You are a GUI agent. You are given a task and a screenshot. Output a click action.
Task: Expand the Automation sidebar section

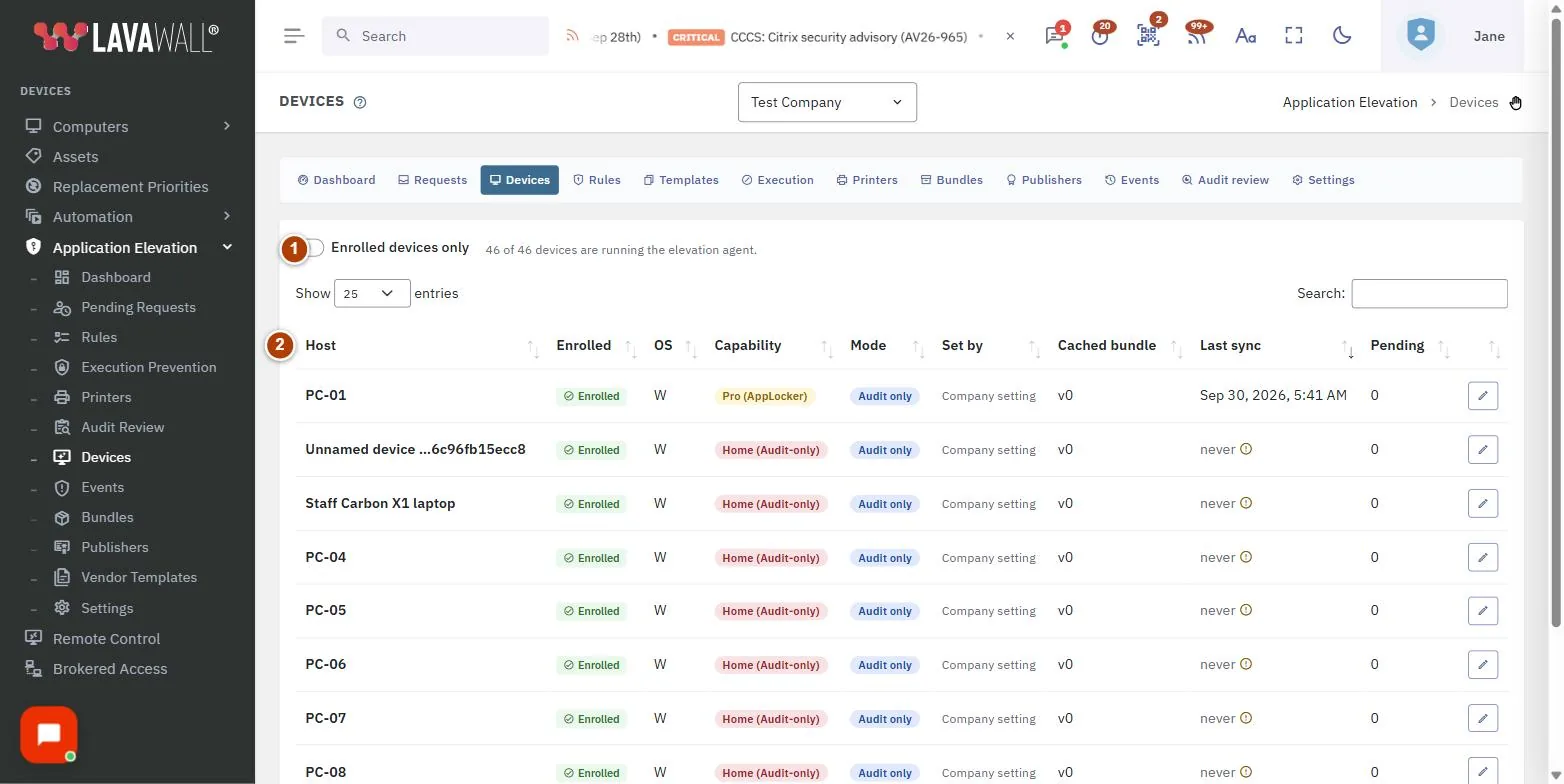[x=129, y=217]
